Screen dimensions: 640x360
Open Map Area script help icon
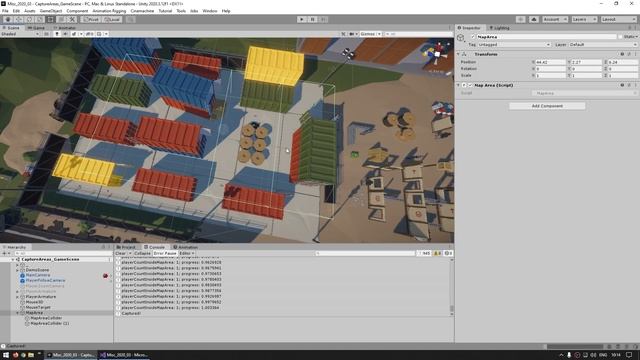coord(622,85)
